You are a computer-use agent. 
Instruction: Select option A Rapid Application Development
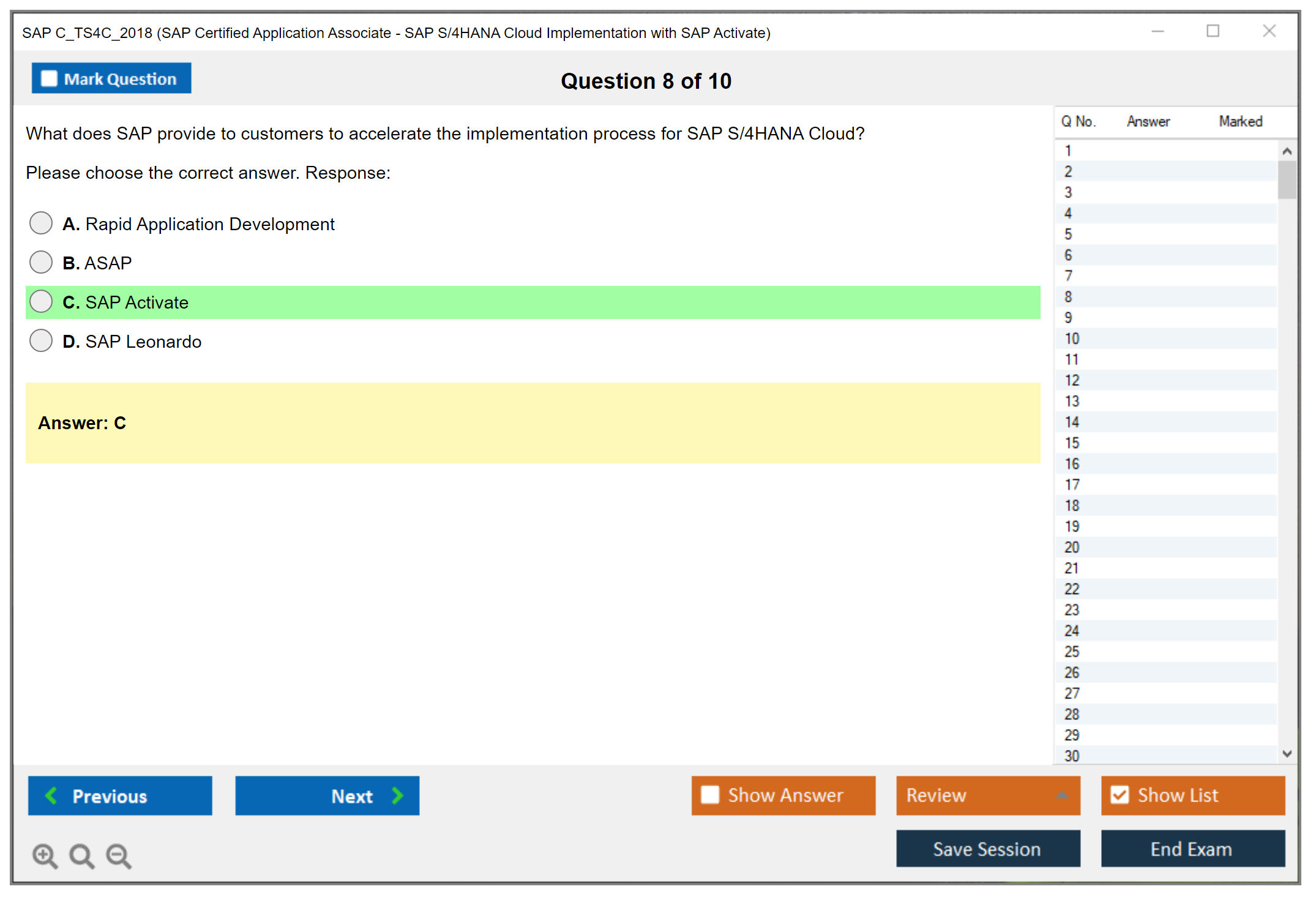[x=41, y=223]
